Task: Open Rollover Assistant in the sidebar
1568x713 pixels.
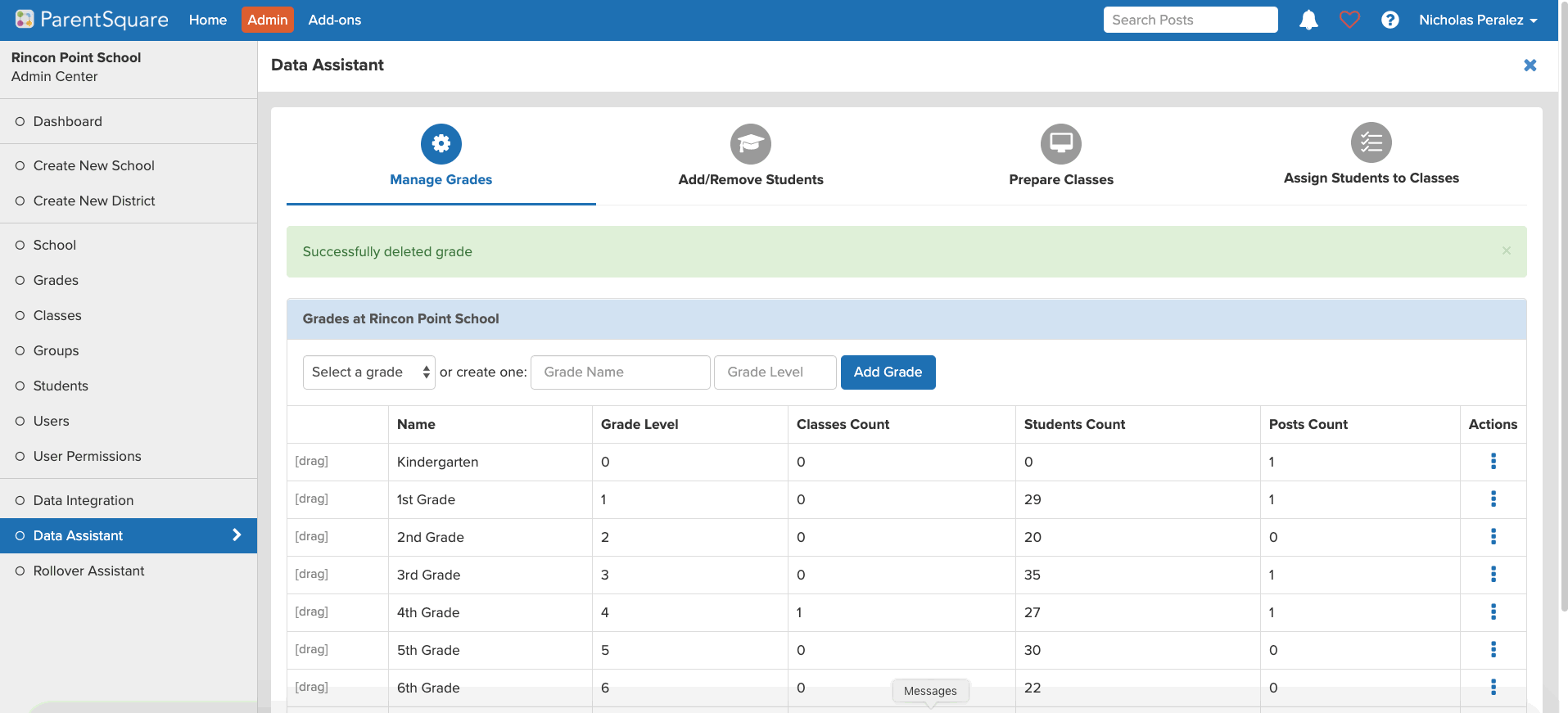Action: point(129,571)
